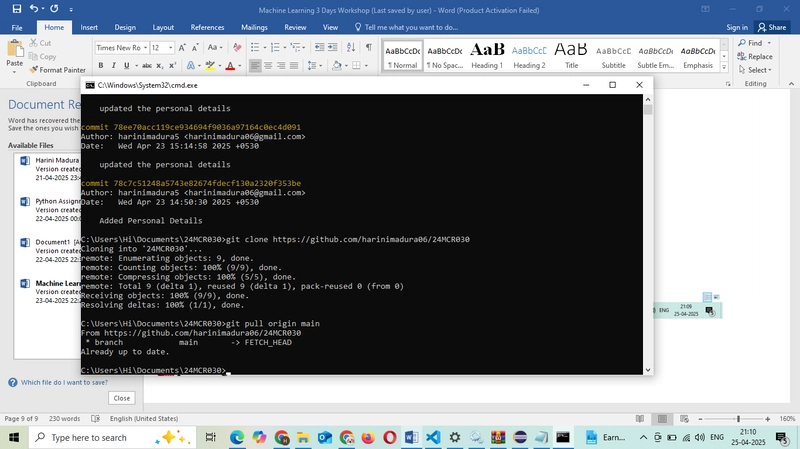
Task: Expand the Styles gallery More arrow
Action: pos(724,67)
